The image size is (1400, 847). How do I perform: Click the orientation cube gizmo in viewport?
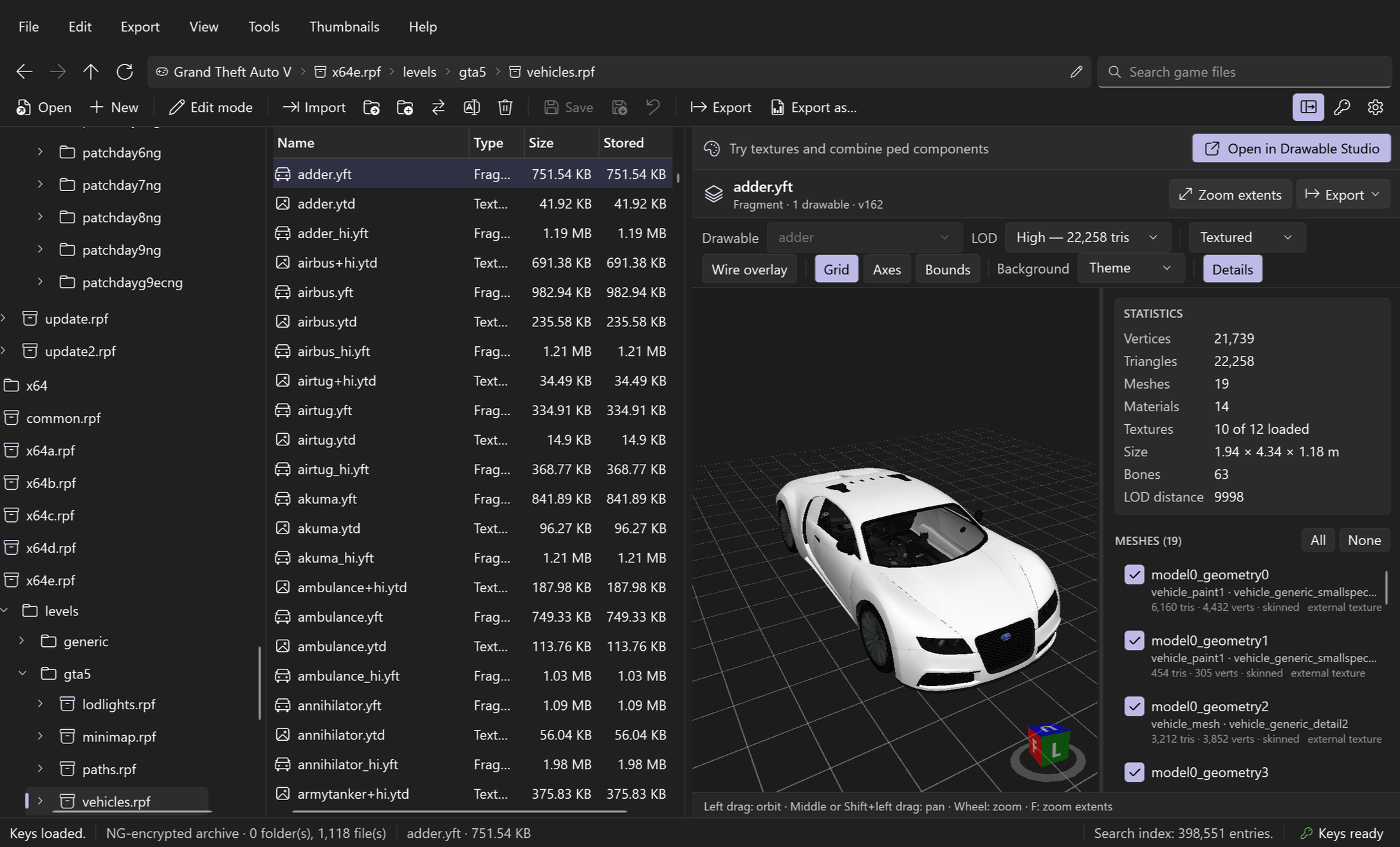point(1048,746)
